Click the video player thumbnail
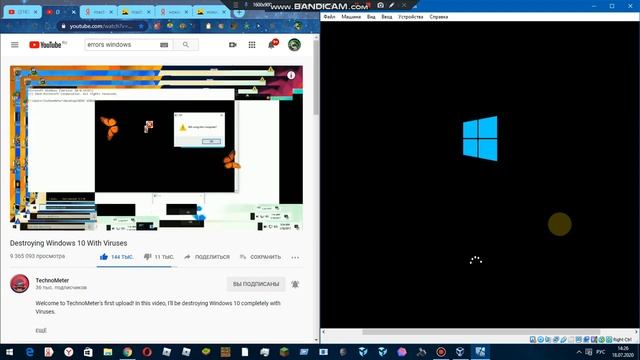The image size is (640, 360). [x=156, y=148]
